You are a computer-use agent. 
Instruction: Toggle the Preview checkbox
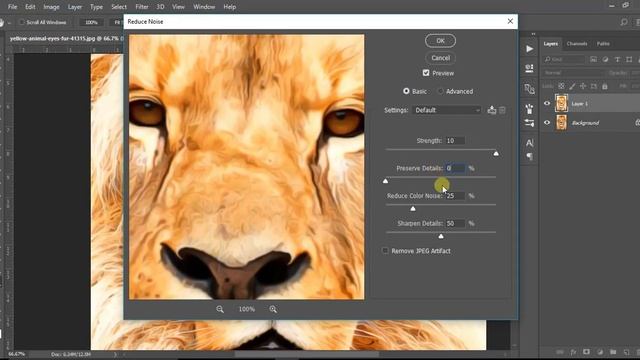[426, 73]
